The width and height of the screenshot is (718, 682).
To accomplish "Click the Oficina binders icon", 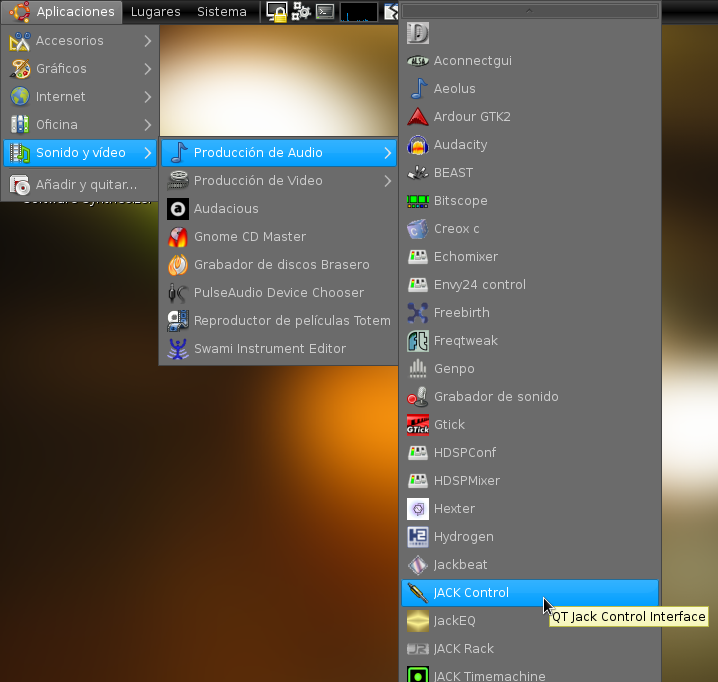I will tap(20, 125).
